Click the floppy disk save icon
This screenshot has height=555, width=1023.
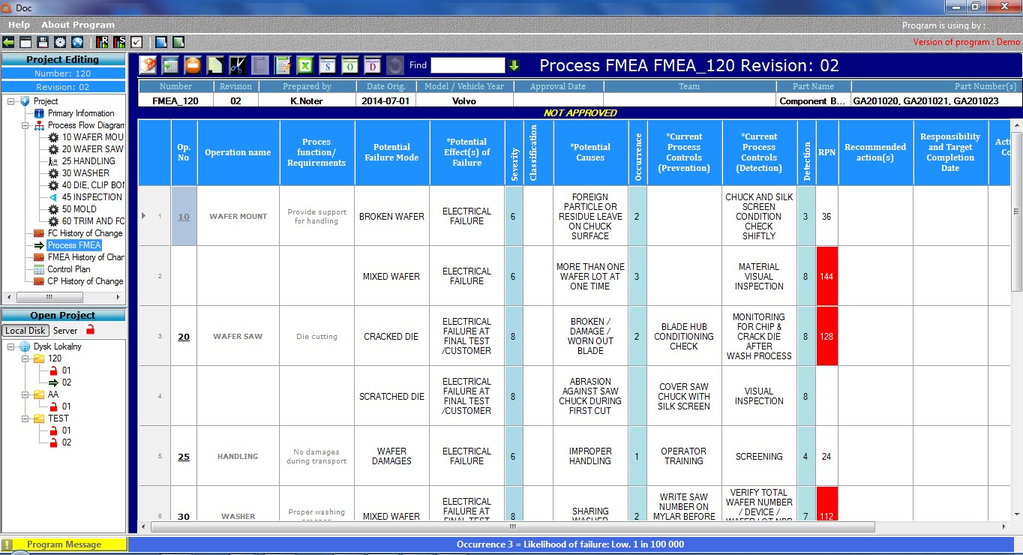point(43,42)
